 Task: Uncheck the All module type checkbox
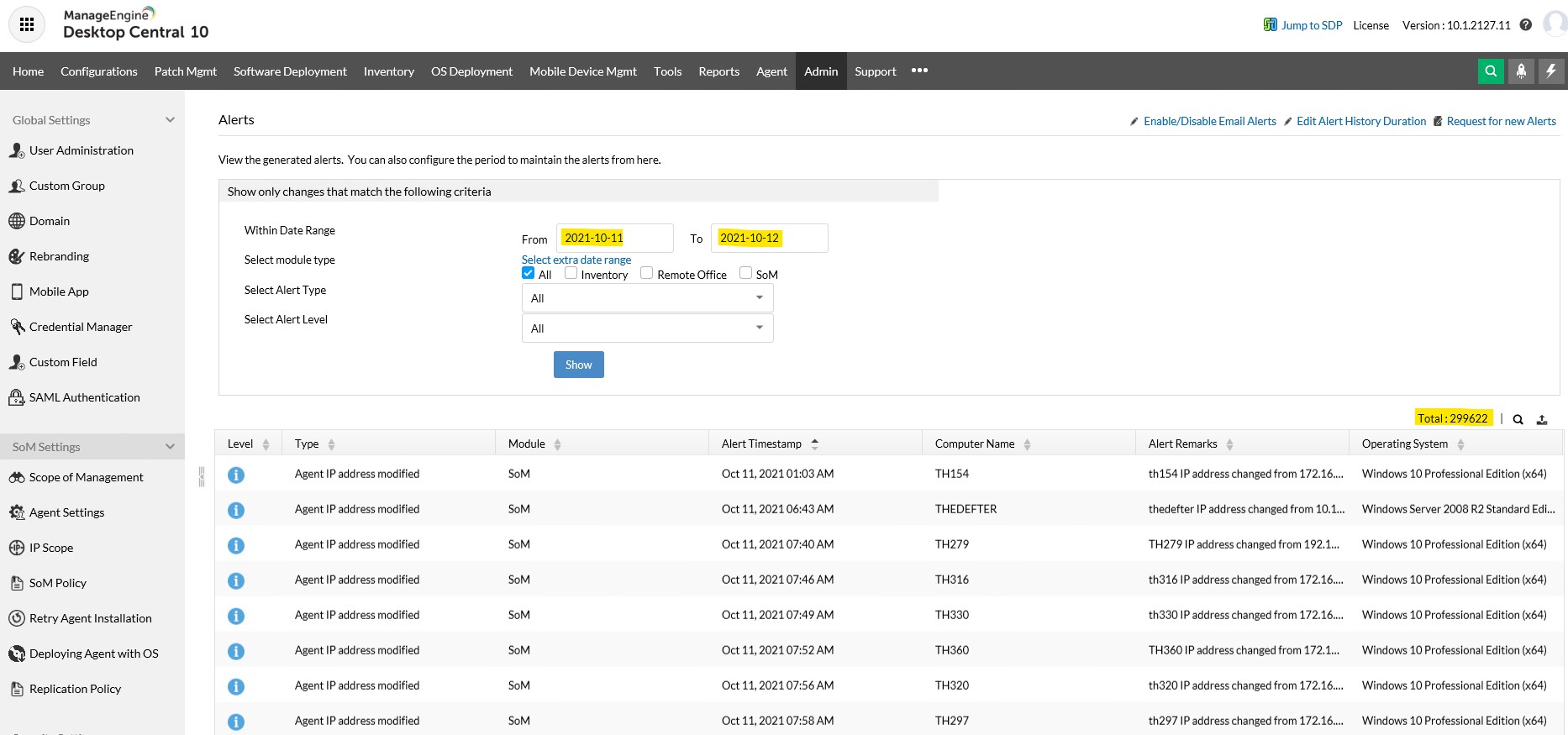tap(529, 273)
